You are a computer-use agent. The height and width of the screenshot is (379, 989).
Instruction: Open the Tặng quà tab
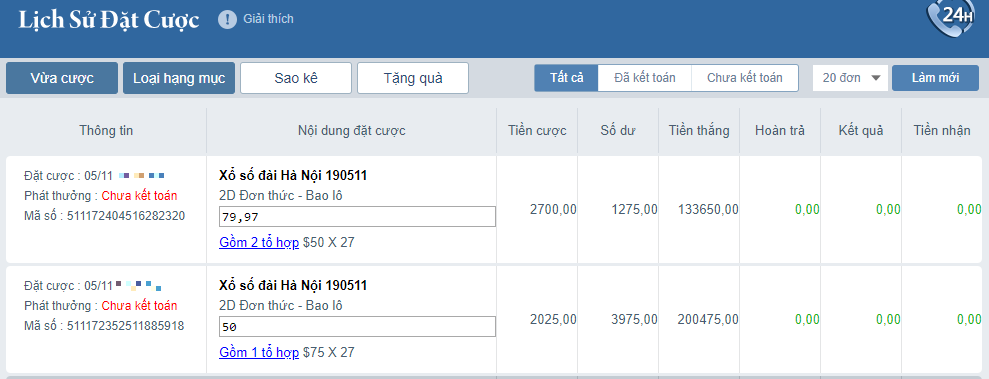[x=413, y=78]
